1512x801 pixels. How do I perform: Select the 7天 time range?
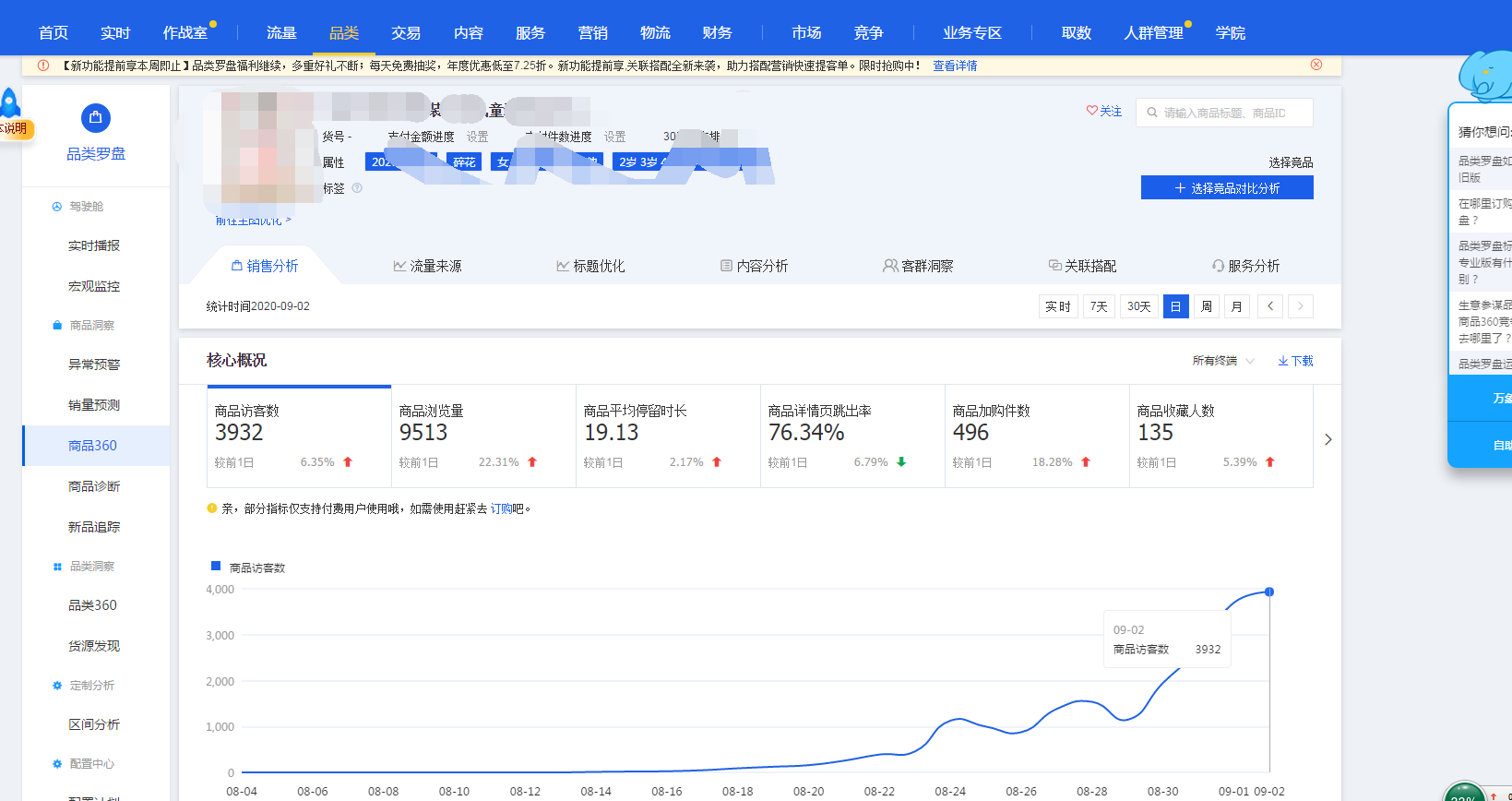1099,306
